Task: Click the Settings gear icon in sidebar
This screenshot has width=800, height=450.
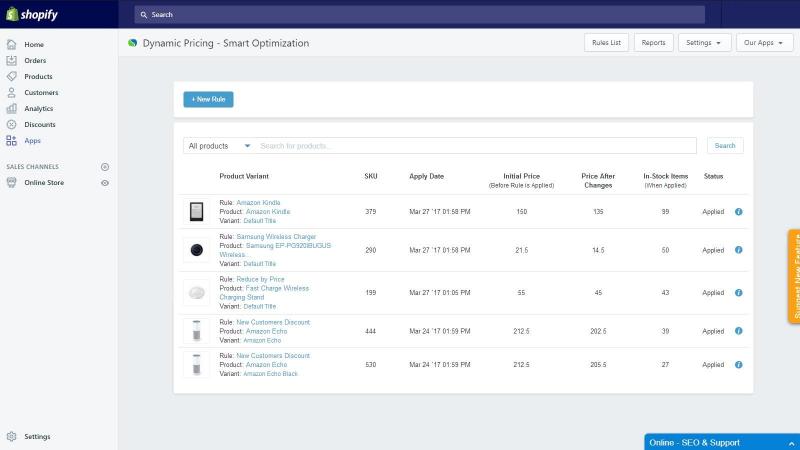Action: click(x=11, y=436)
